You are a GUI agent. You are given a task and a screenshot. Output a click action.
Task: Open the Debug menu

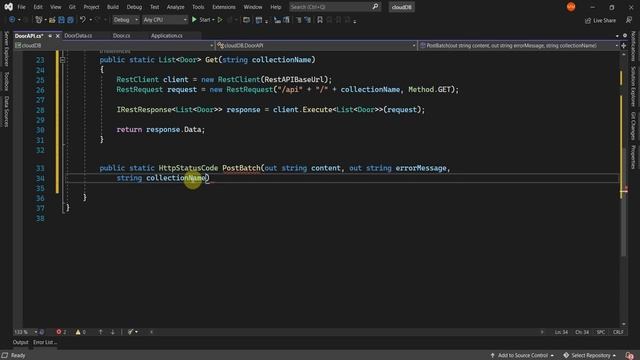[x=134, y=7]
